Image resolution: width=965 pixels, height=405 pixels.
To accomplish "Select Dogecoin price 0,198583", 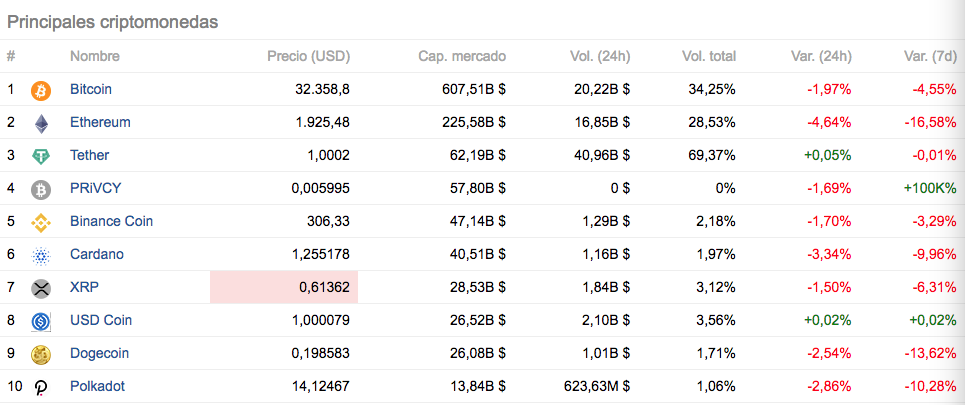I will pos(321,353).
